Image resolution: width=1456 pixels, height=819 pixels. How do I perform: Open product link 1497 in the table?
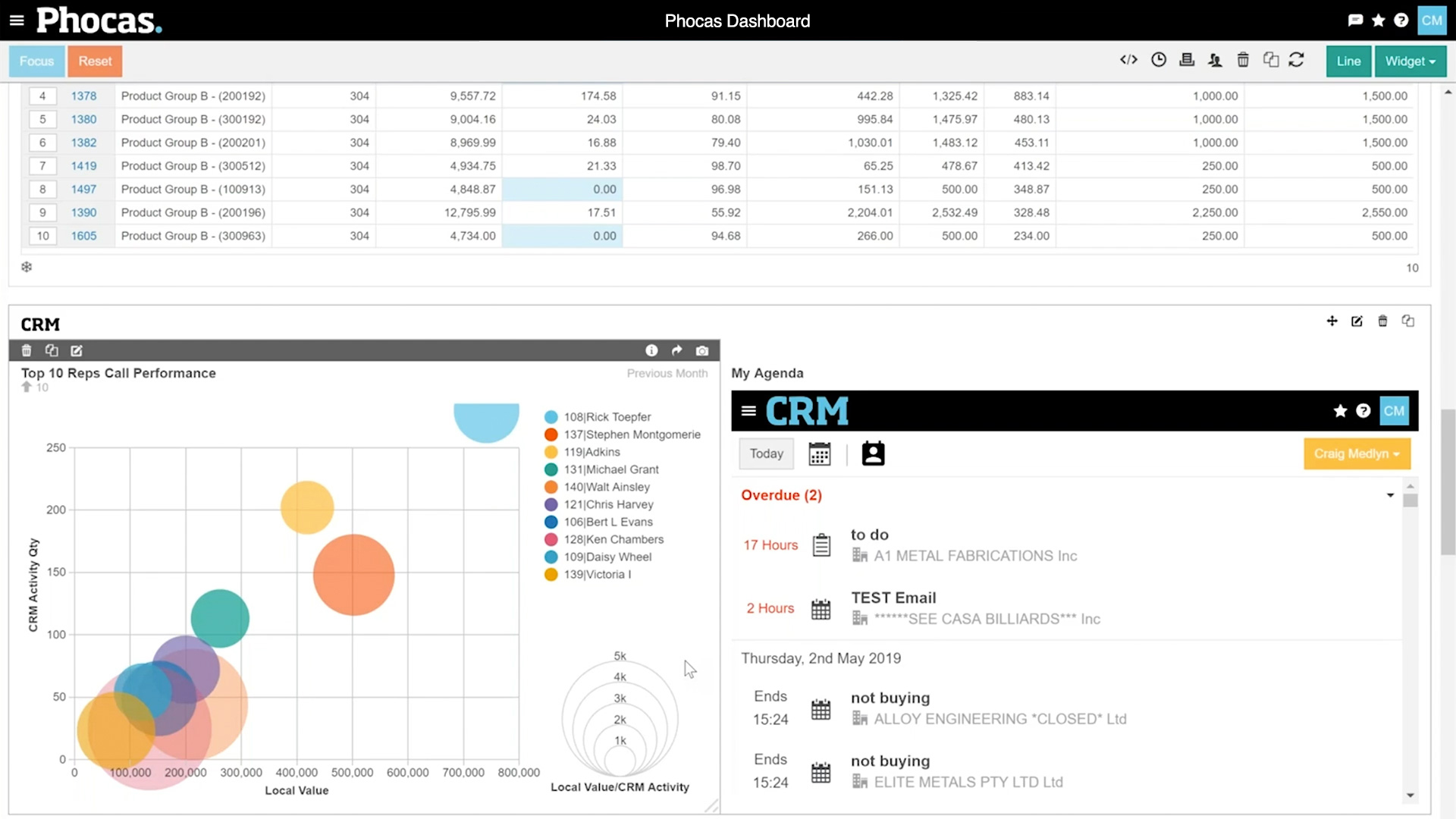[83, 190]
